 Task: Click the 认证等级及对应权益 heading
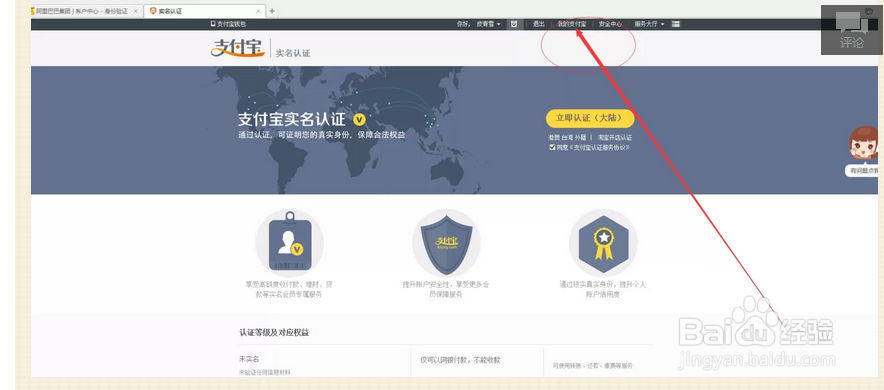[x=274, y=333]
